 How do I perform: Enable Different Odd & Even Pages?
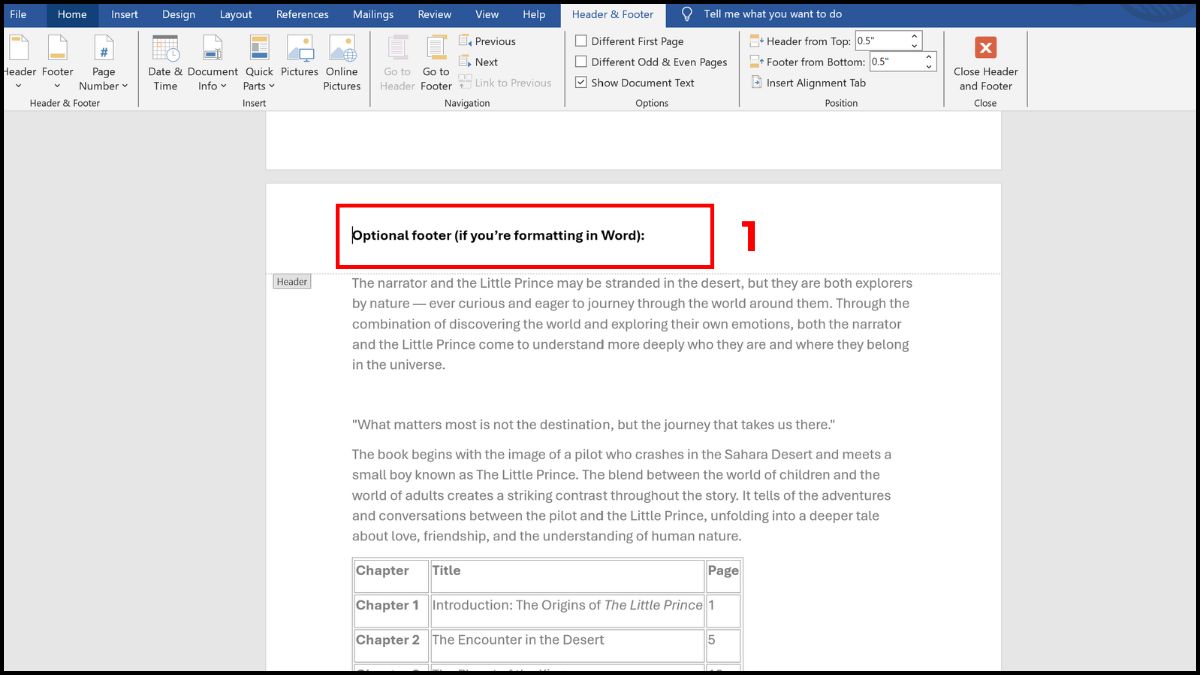point(582,61)
